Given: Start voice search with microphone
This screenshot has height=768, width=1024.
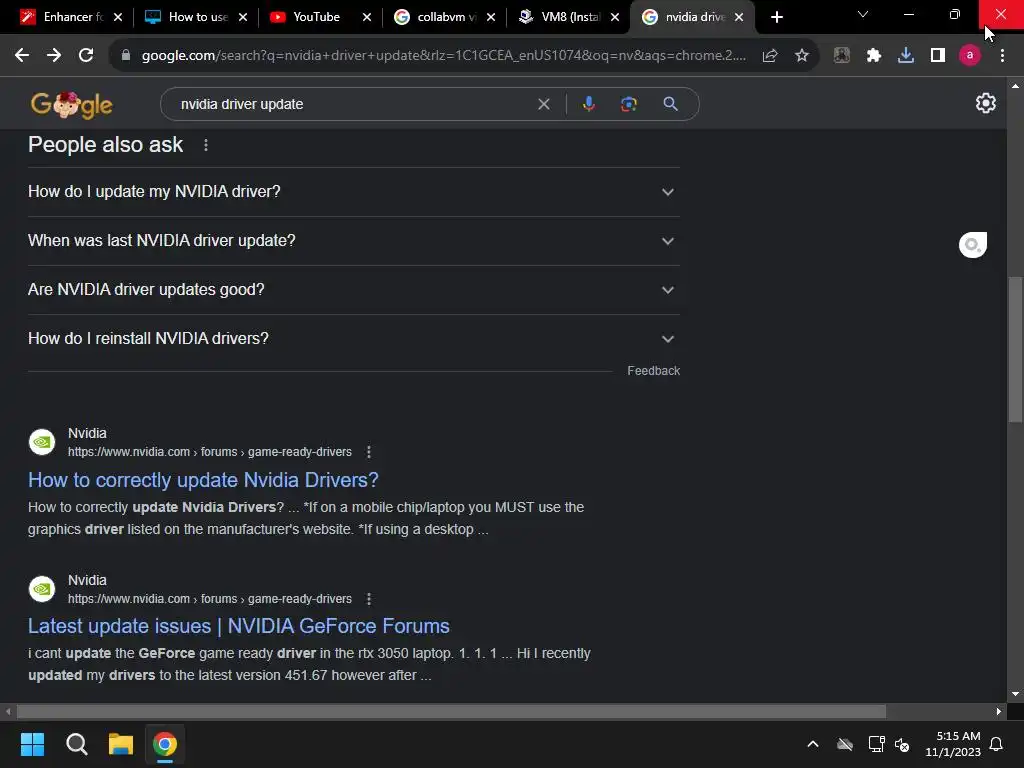Looking at the screenshot, I should click(x=588, y=104).
